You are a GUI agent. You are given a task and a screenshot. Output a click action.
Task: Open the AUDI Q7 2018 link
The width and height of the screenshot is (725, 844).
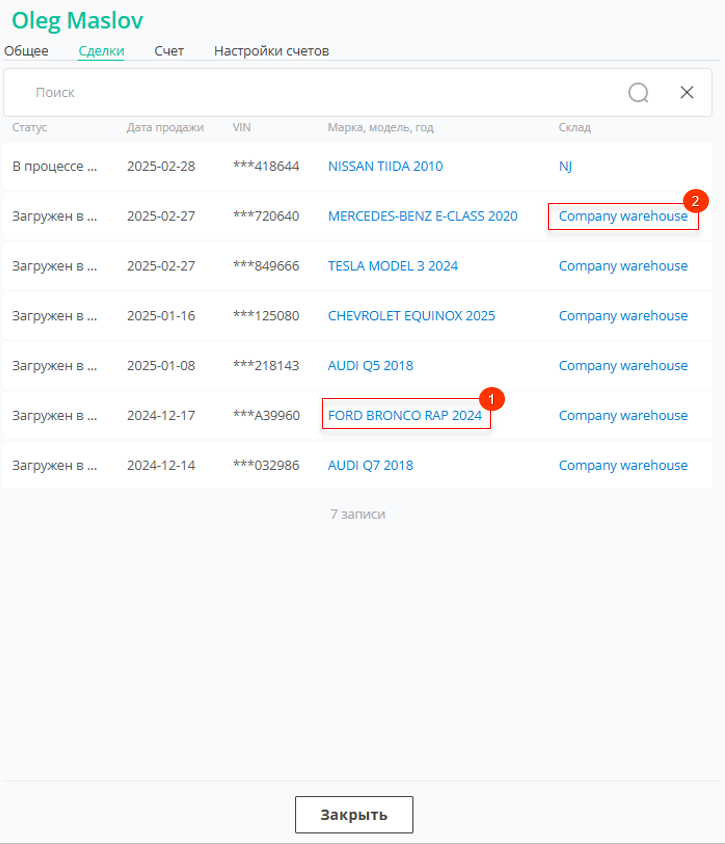(x=371, y=465)
